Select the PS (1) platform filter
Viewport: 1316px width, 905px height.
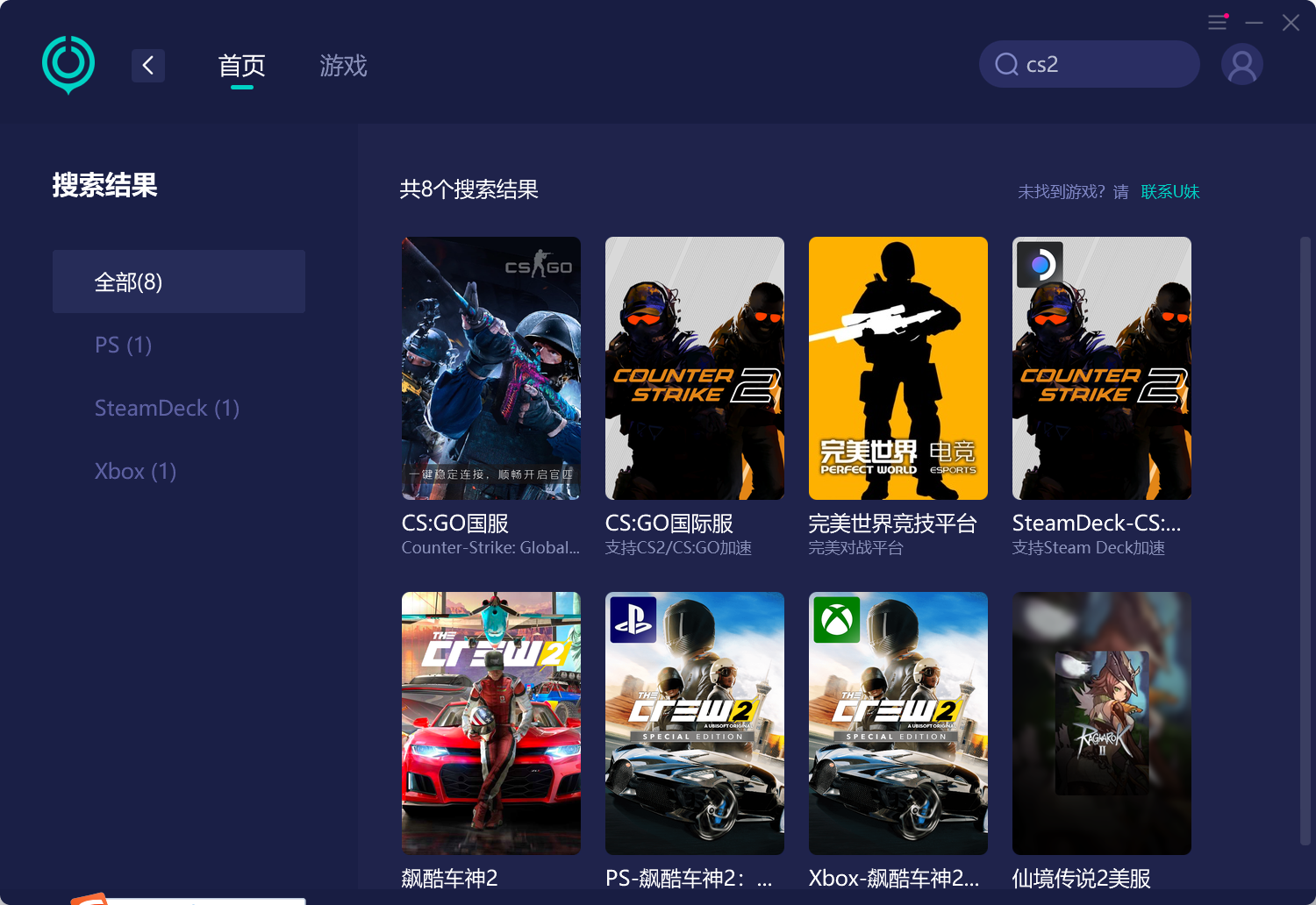[123, 345]
